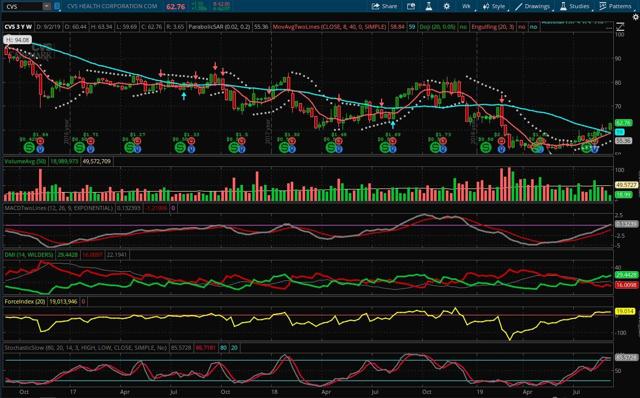Click the MACDTwoLines study label
Image resolution: width=640 pixels, height=398 pixels.
click(x=58, y=208)
